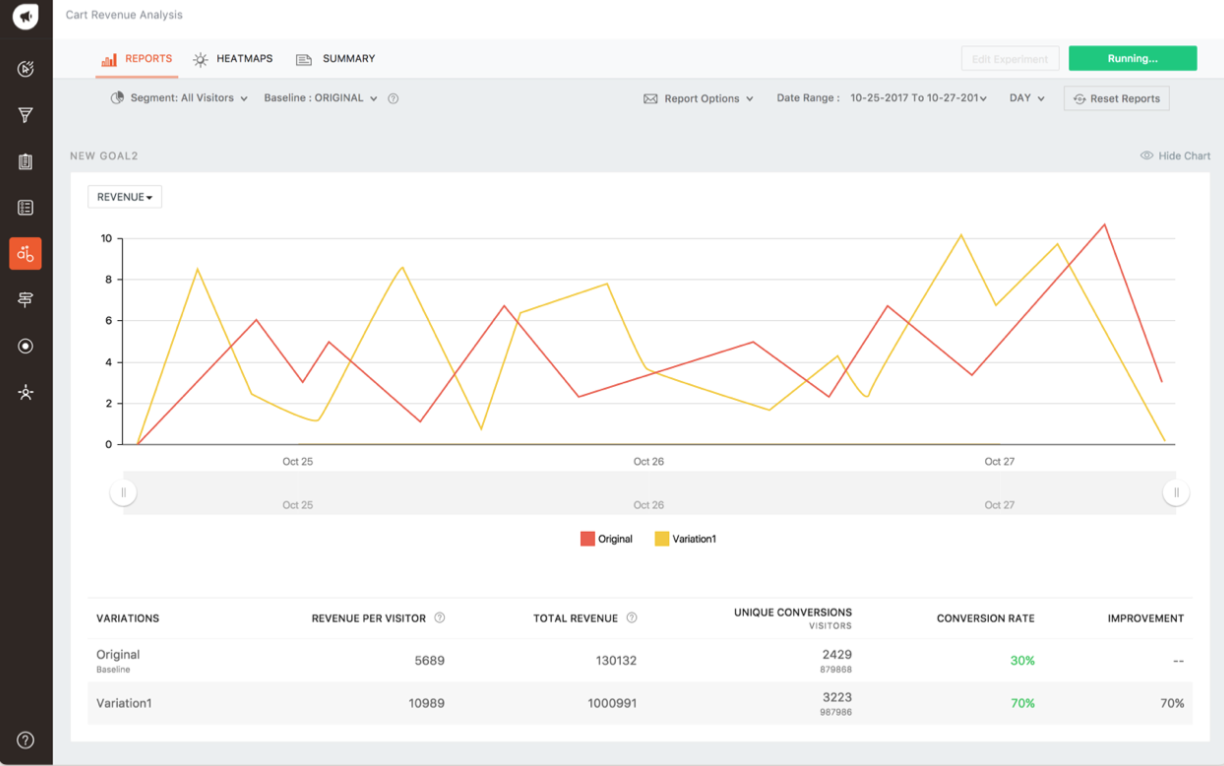Image resolution: width=1224 pixels, height=766 pixels.
Task: Open the help question mark in sidebar
Action: [26, 740]
